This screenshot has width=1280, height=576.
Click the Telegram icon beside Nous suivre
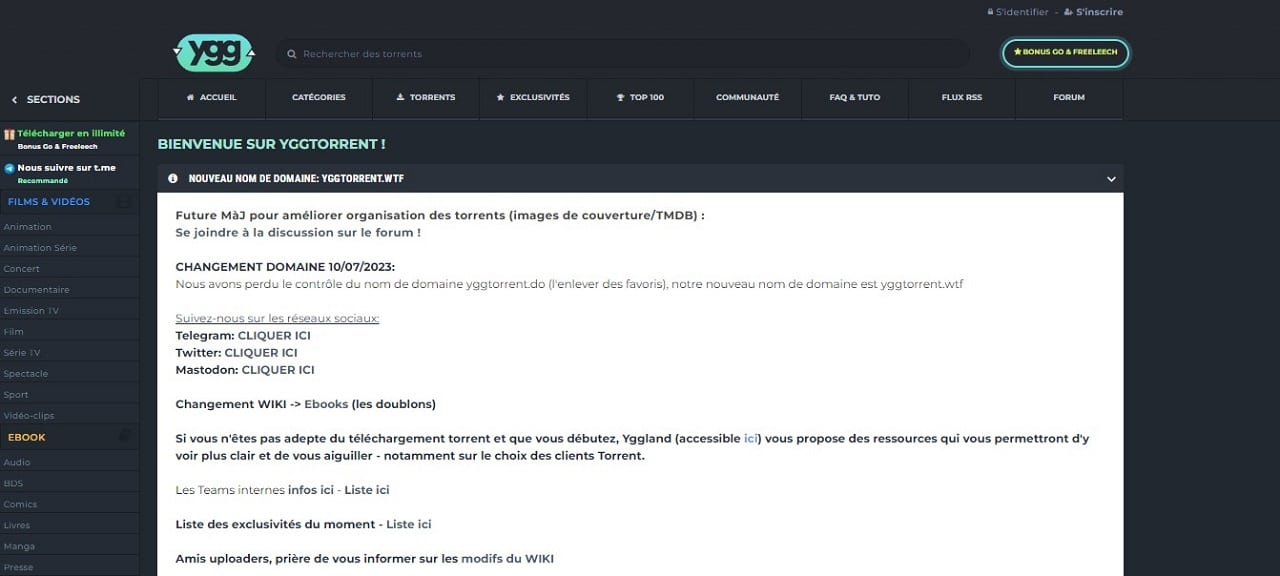click(x=9, y=169)
